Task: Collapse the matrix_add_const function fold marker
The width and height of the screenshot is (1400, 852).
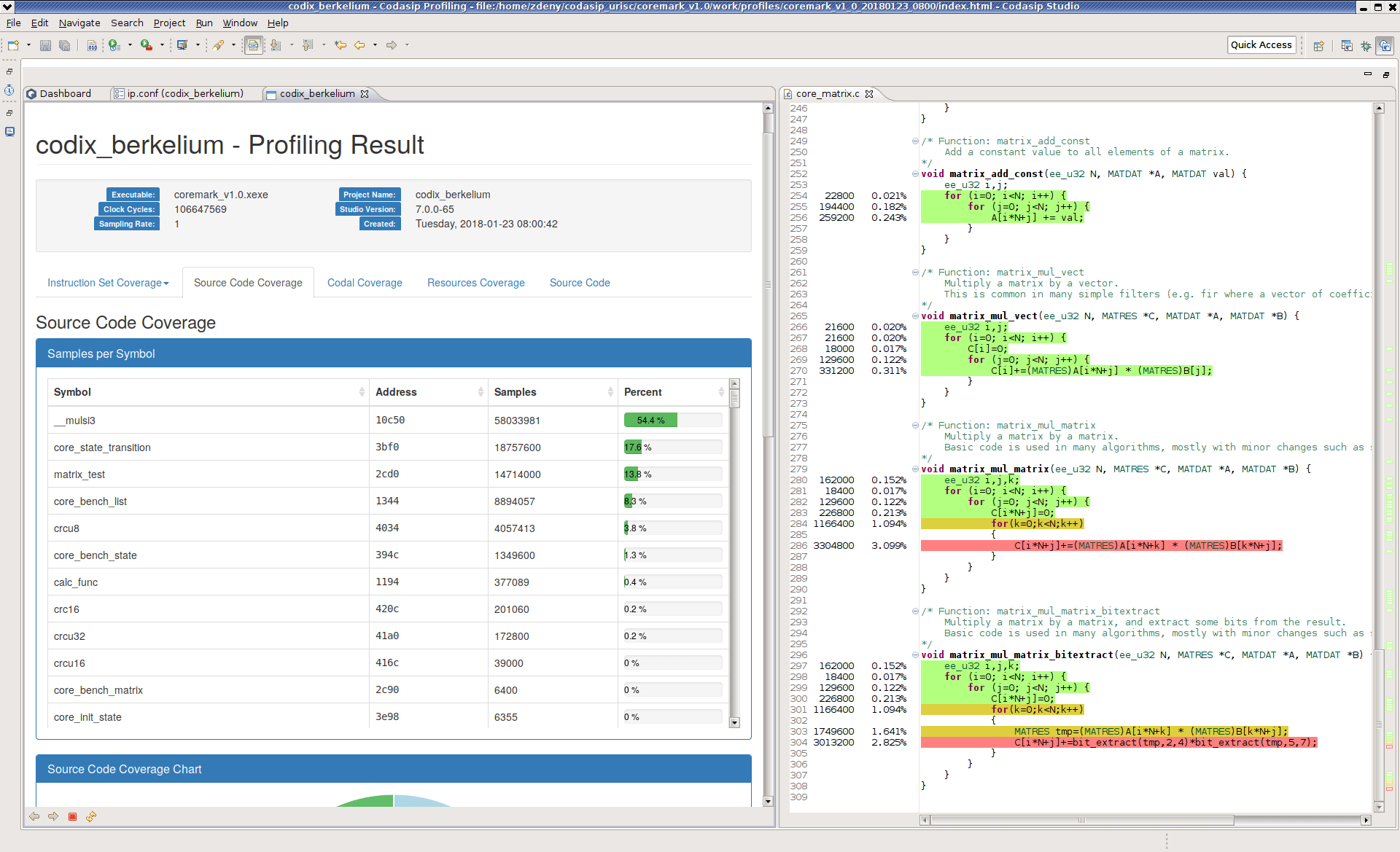Action: (x=915, y=174)
